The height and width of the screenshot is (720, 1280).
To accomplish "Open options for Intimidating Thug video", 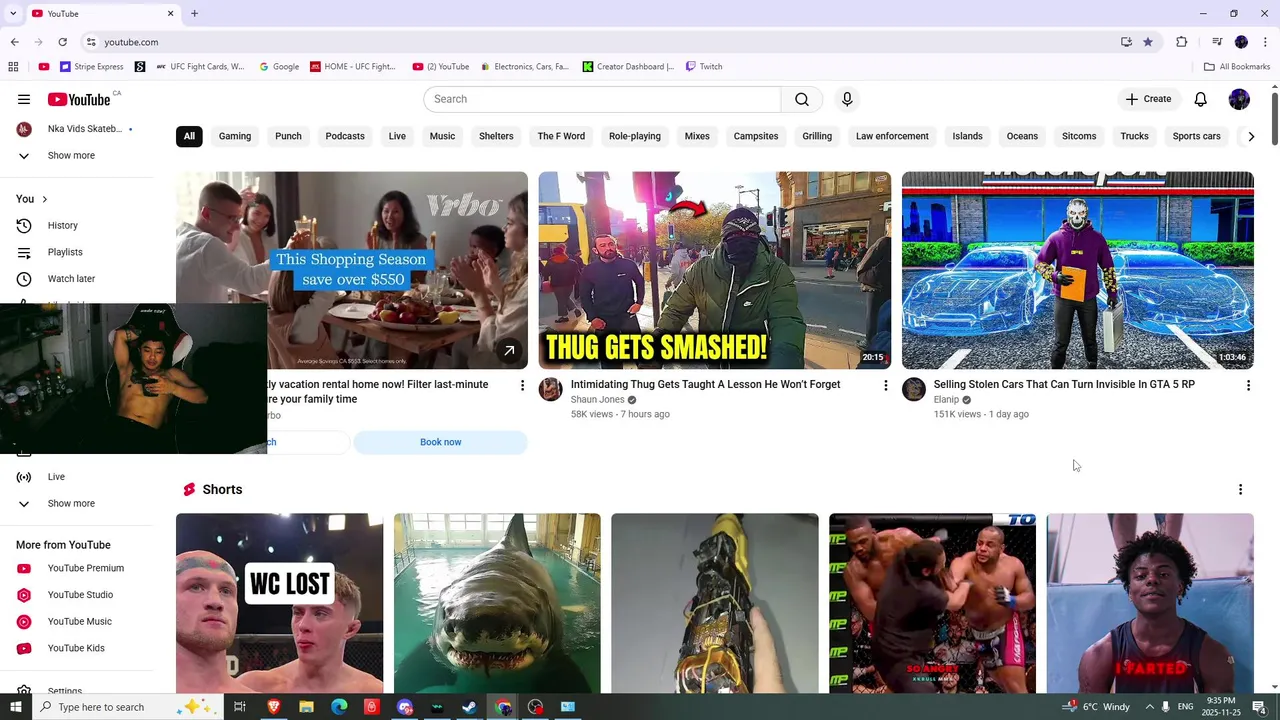I will point(885,385).
